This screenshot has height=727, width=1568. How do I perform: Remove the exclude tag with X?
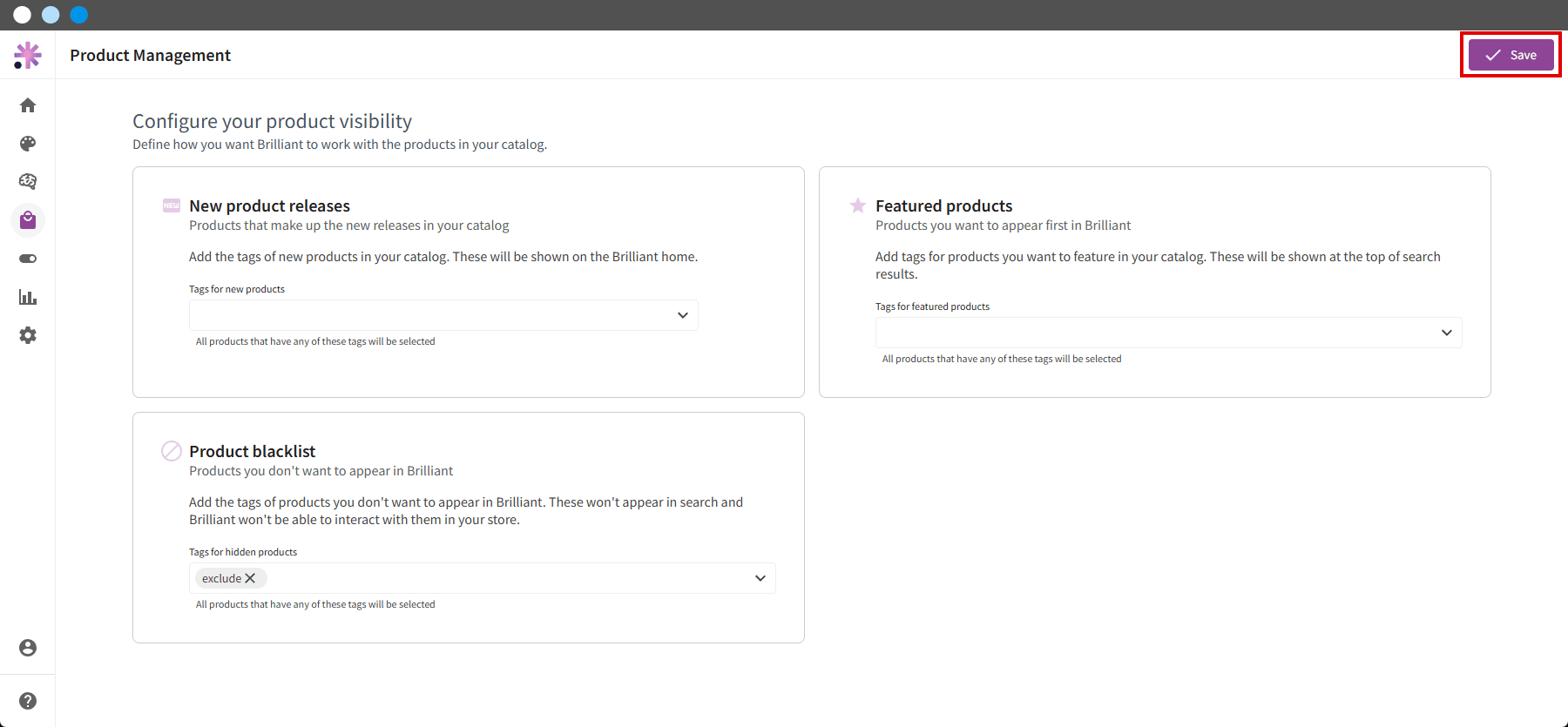pos(250,578)
